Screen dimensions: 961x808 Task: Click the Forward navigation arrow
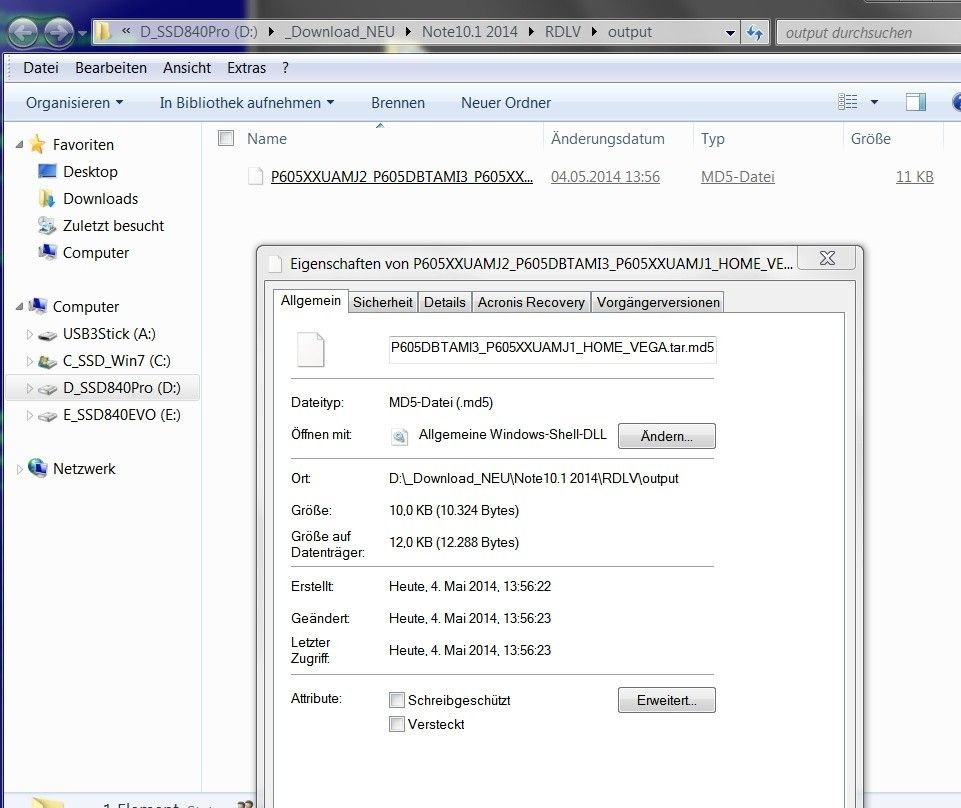point(59,32)
